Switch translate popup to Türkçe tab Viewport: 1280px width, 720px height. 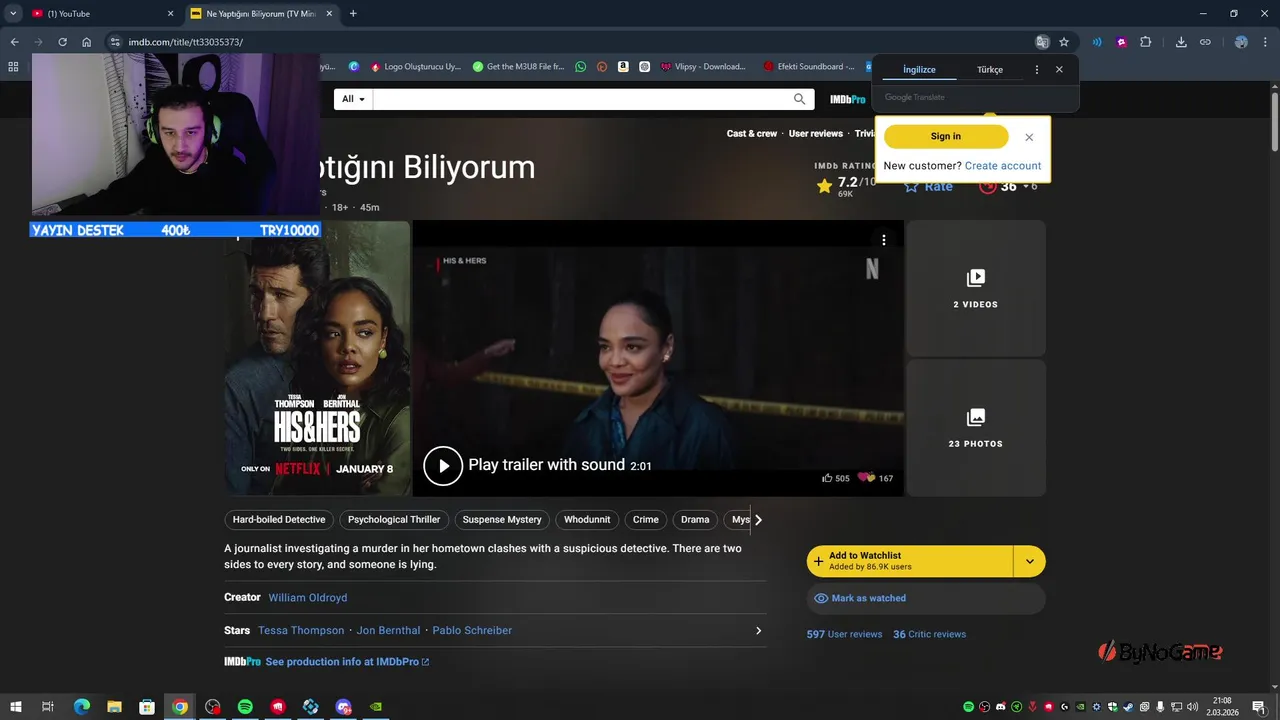click(990, 70)
